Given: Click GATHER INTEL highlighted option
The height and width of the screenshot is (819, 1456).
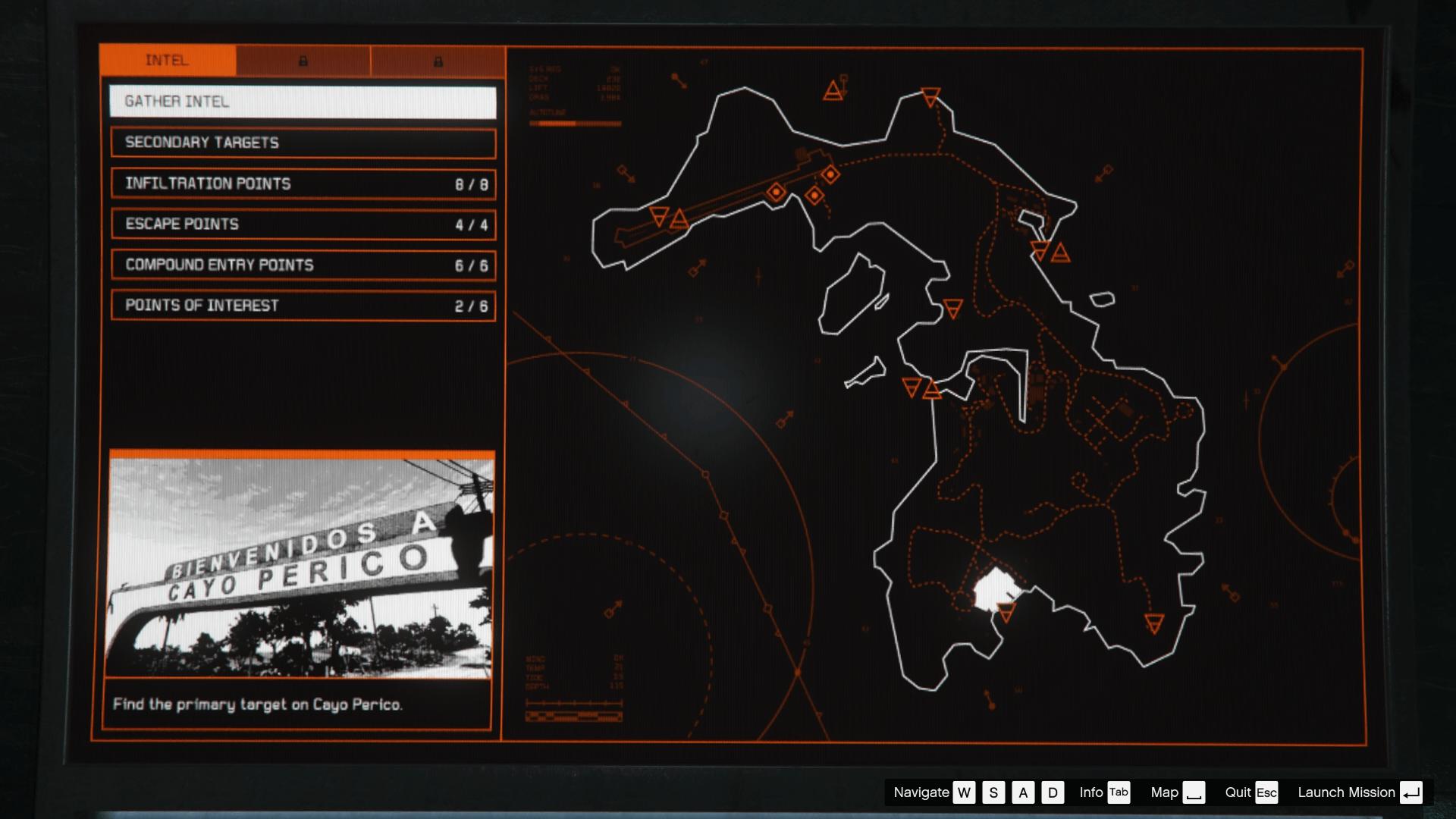Looking at the screenshot, I should coord(303,102).
